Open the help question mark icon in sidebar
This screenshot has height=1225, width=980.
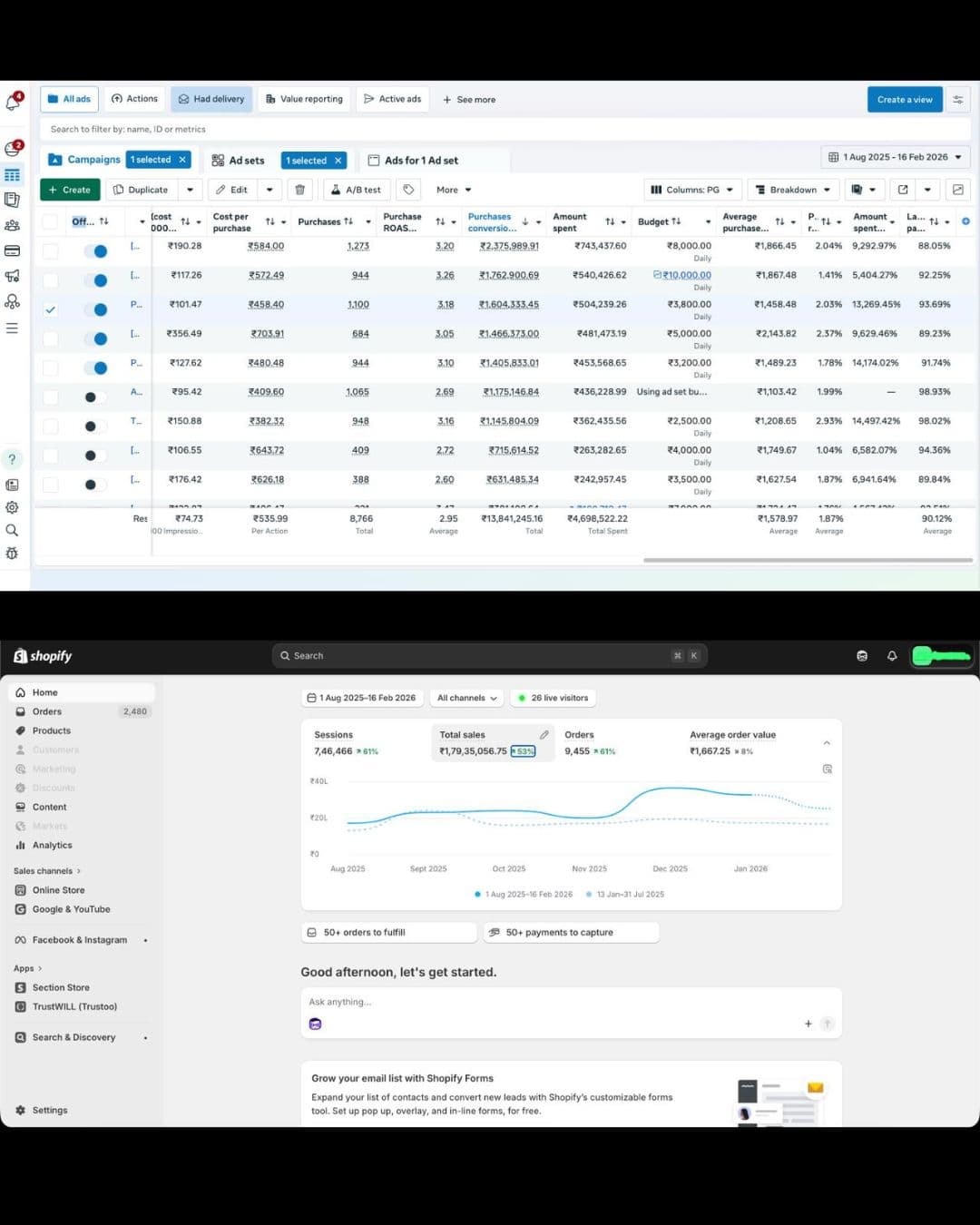tap(13, 459)
